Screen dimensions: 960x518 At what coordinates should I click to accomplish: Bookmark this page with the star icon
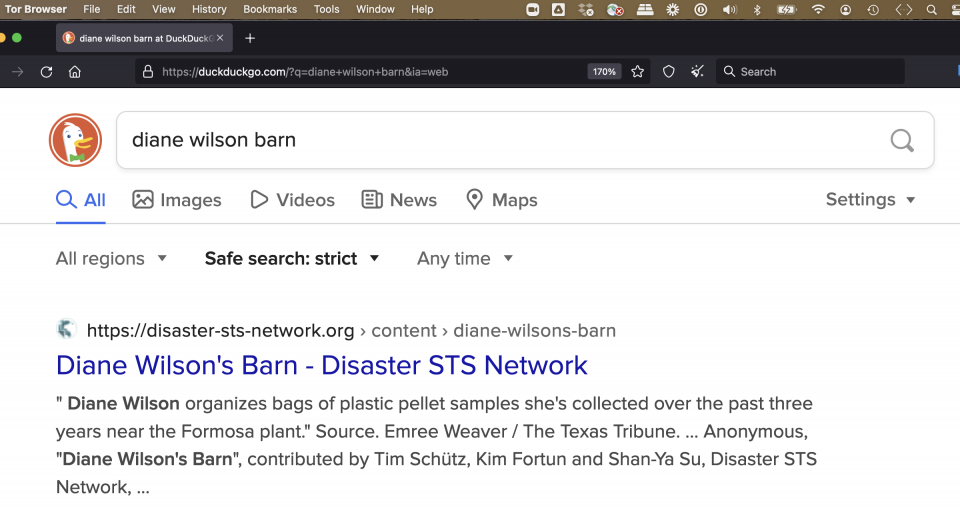pyautogui.click(x=637, y=72)
